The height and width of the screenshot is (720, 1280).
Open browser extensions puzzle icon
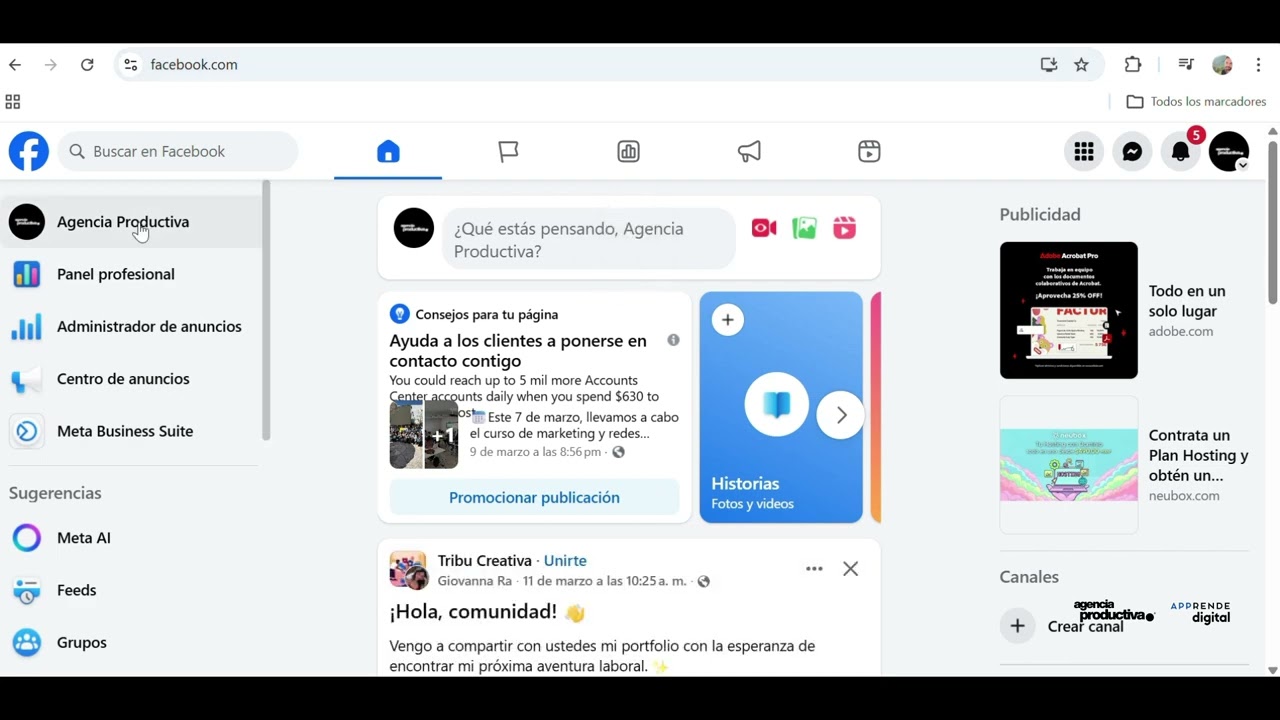tap(1133, 65)
